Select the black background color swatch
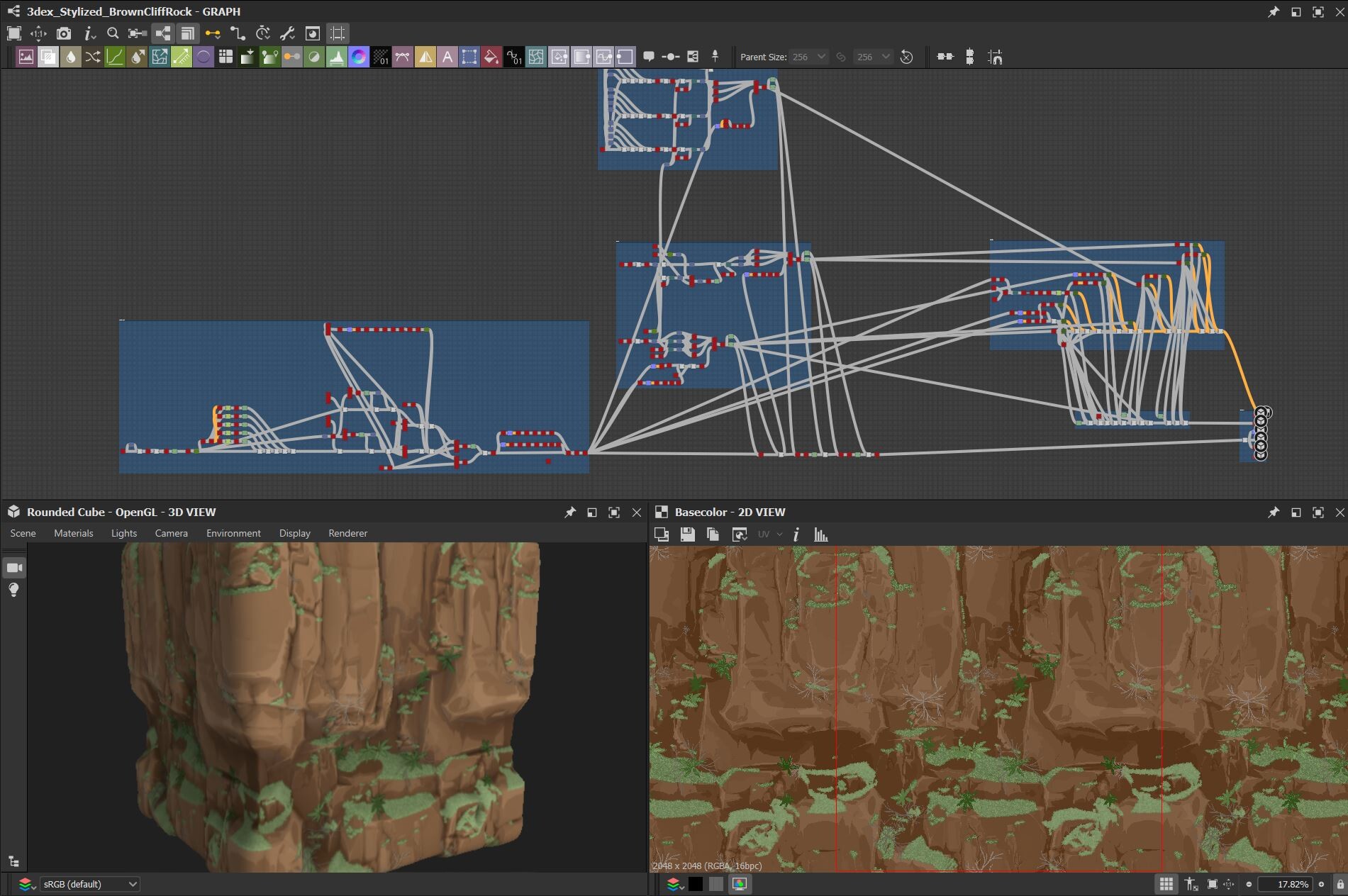The image size is (1348, 896). (696, 884)
